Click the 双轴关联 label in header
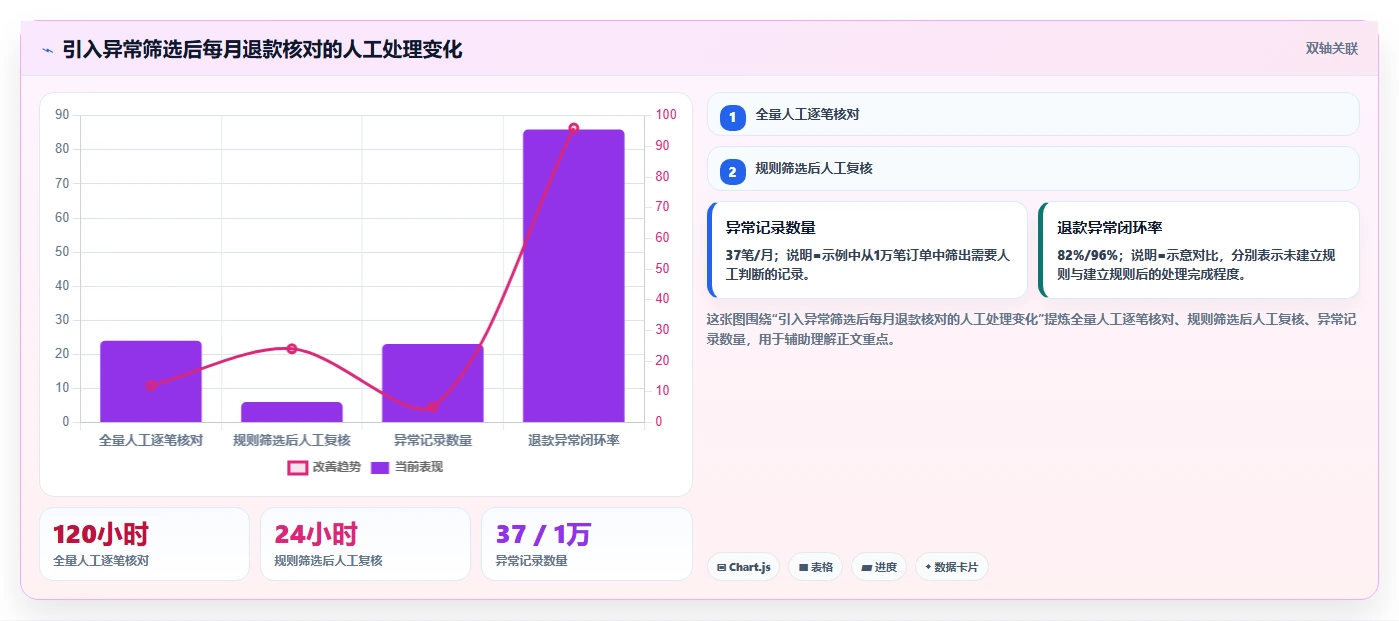Screen dimensions: 1399x621 [x=1331, y=49]
